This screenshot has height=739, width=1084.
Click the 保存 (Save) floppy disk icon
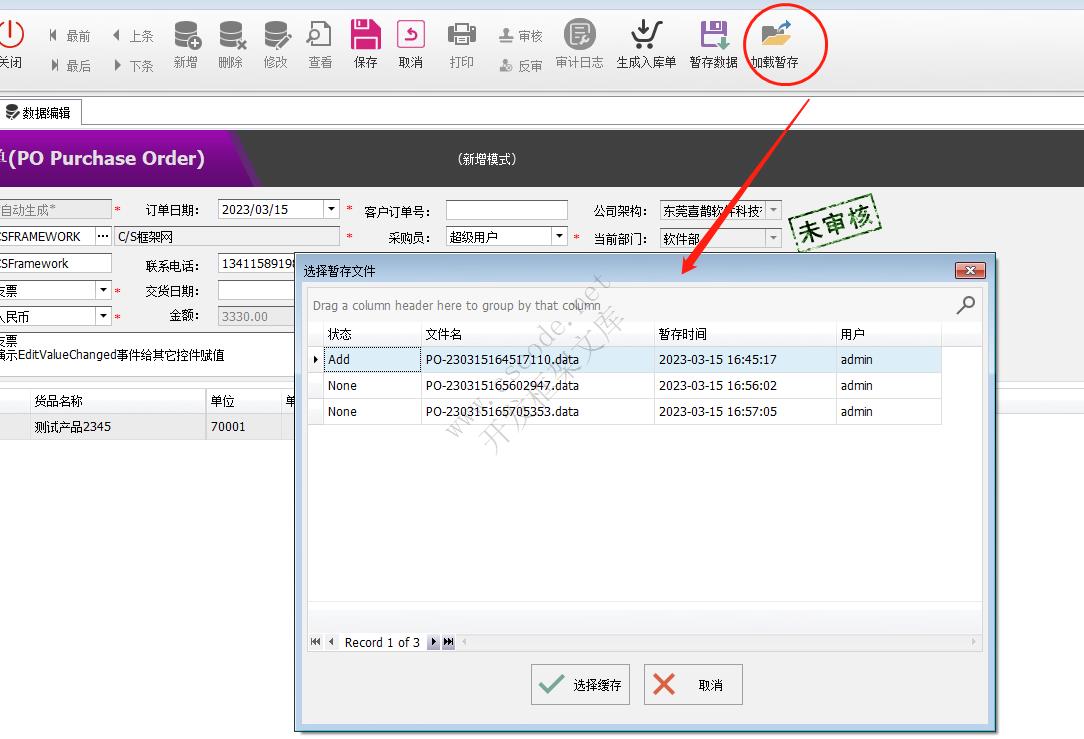click(366, 36)
